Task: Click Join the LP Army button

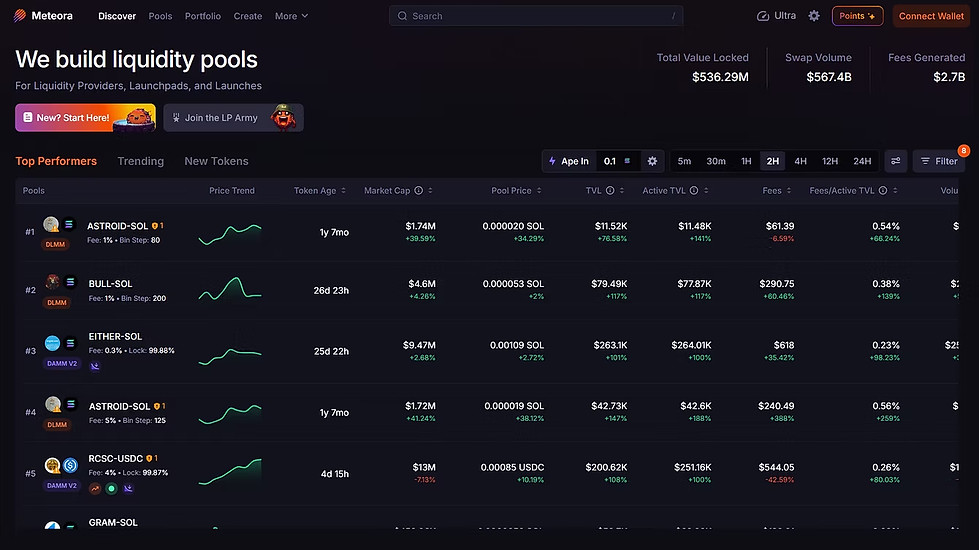Action: [x=234, y=117]
